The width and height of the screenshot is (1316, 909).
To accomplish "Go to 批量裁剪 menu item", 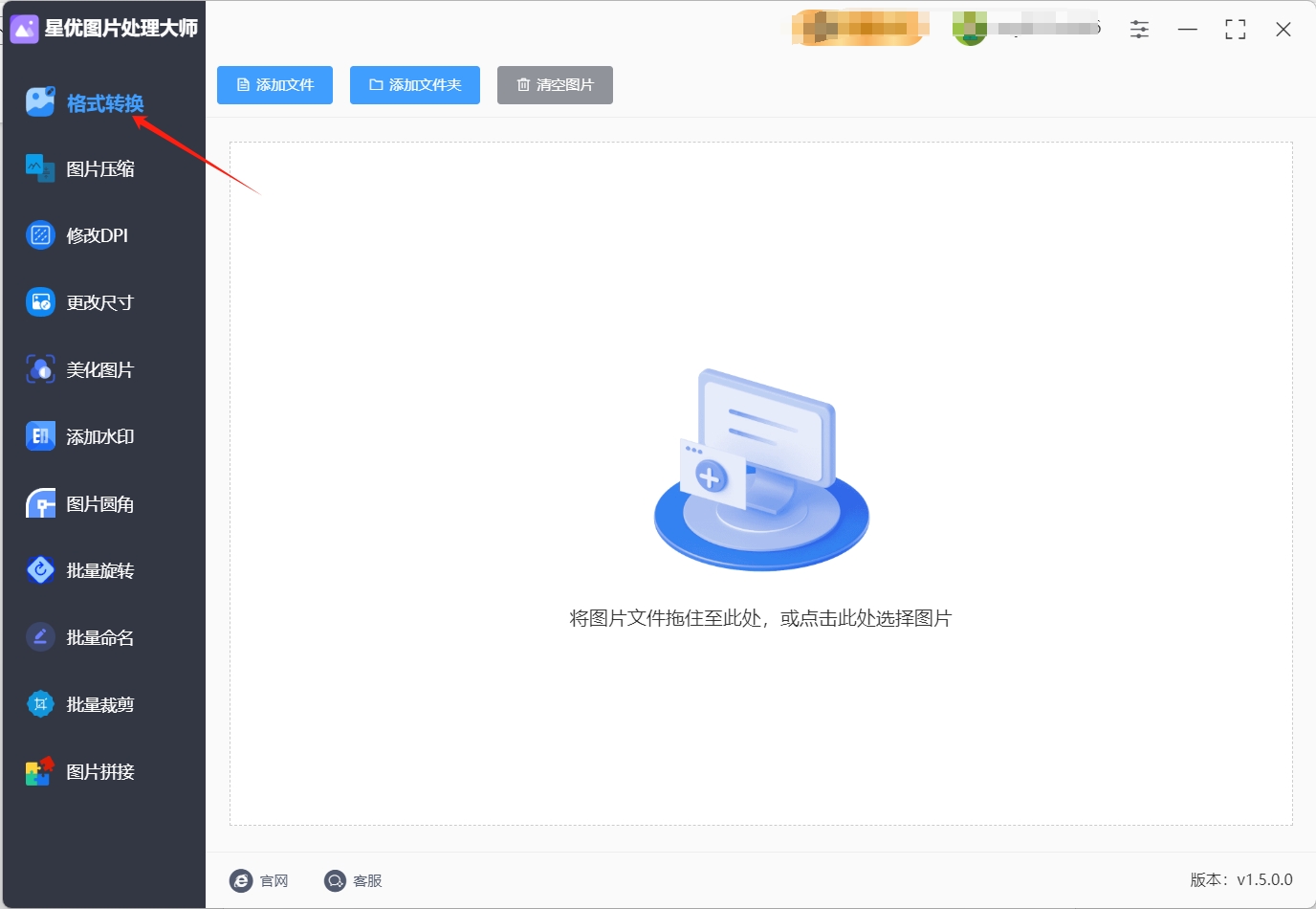I will point(100,705).
